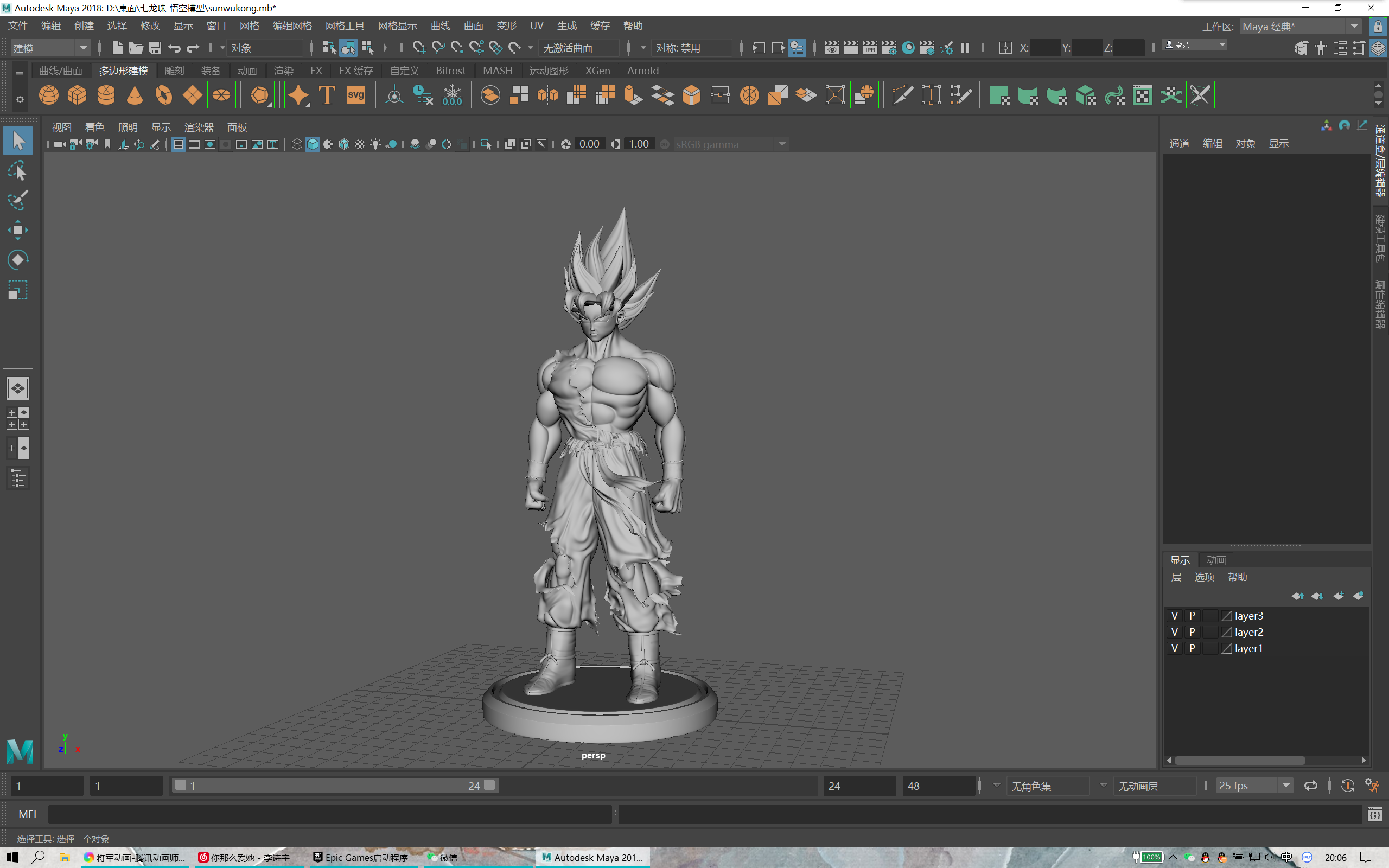Click the MEL script language button
This screenshot has width=1389, height=868.
tap(28, 814)
